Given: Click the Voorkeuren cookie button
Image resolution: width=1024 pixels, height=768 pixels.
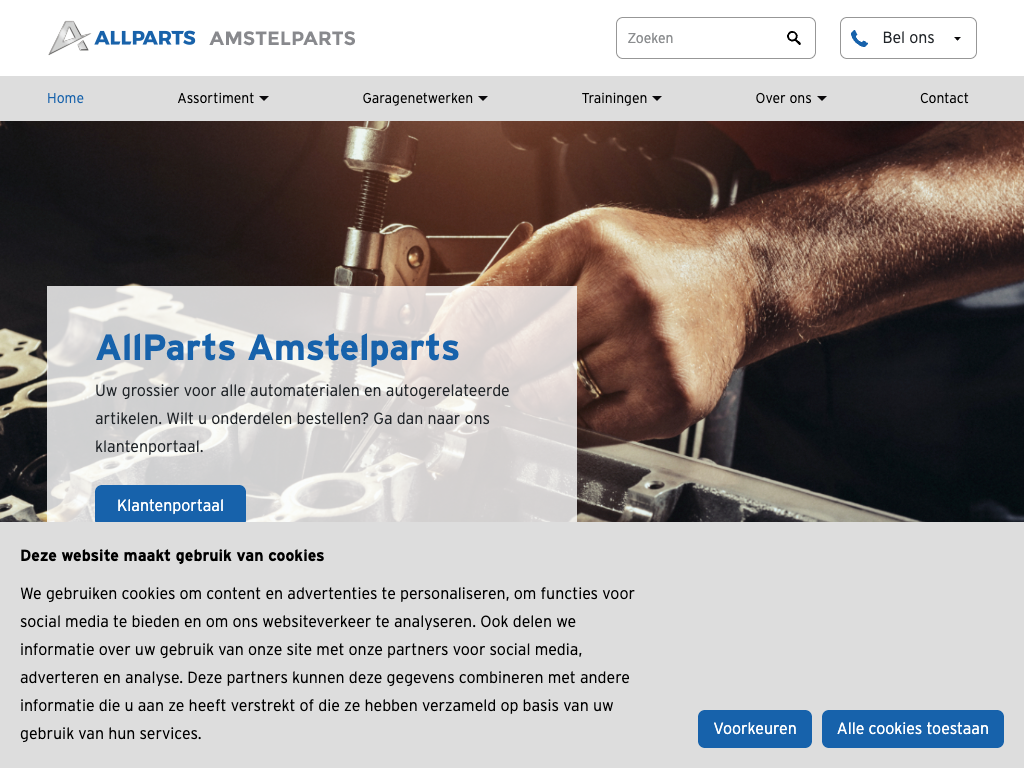Looking at the screenshot, I should (x=755, y=729).
